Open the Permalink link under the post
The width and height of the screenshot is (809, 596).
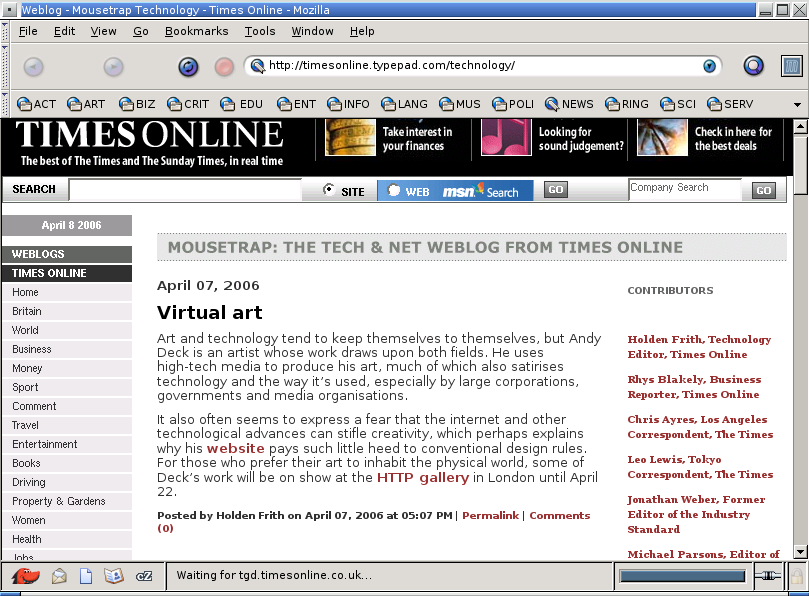tap(490, 516)
